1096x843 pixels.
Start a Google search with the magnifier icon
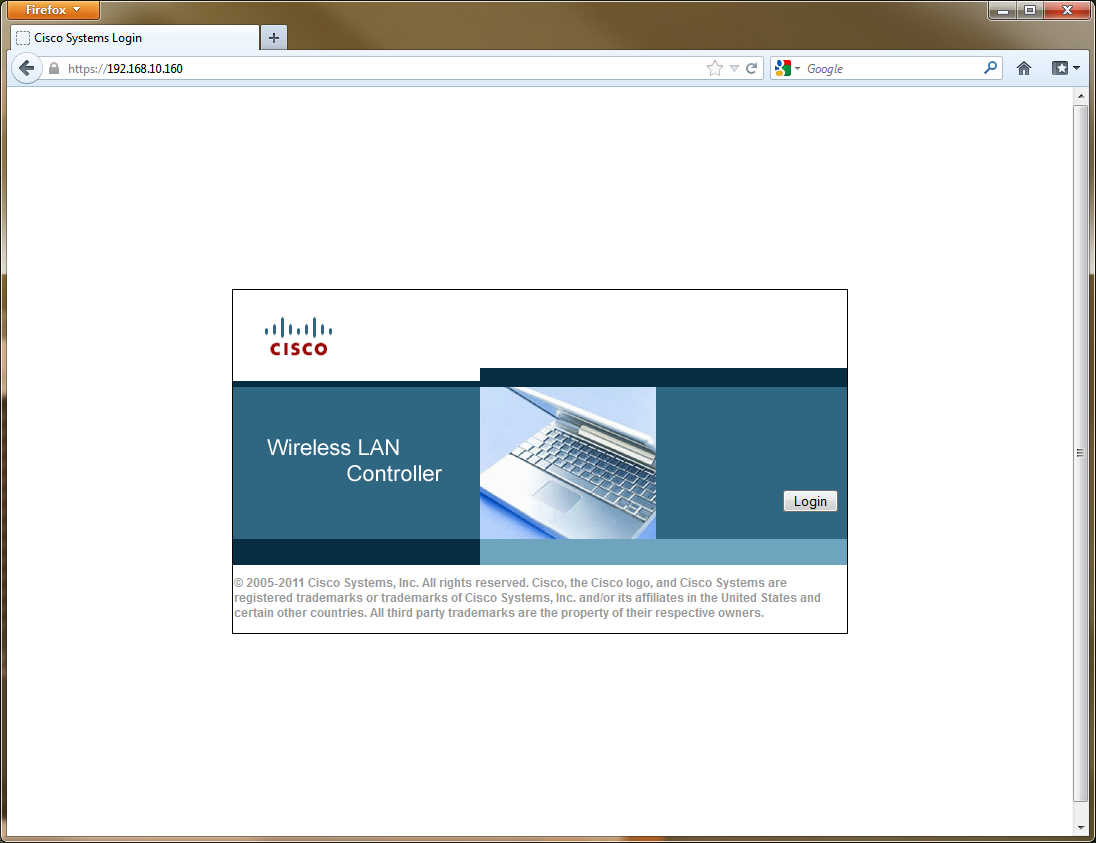(989, 68)
